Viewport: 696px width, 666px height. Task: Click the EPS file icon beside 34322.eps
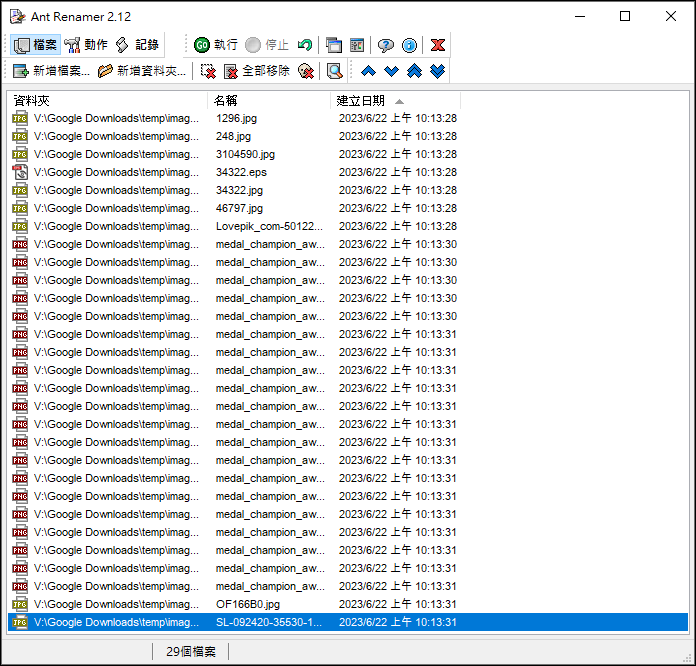20,172
